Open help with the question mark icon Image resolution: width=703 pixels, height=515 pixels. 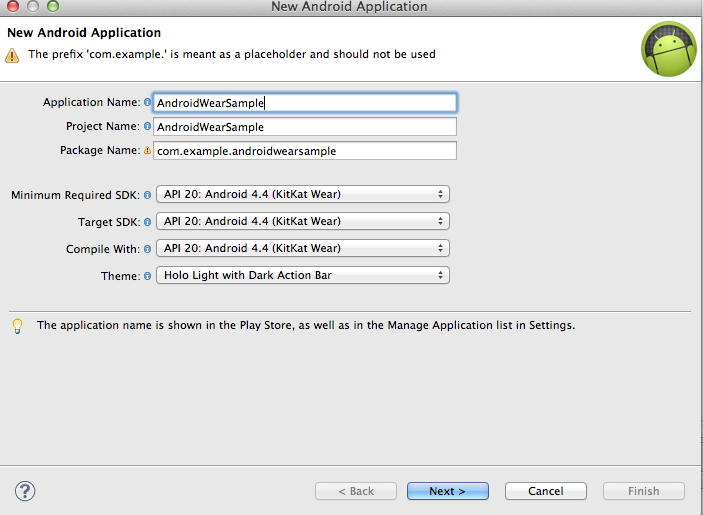25,491
